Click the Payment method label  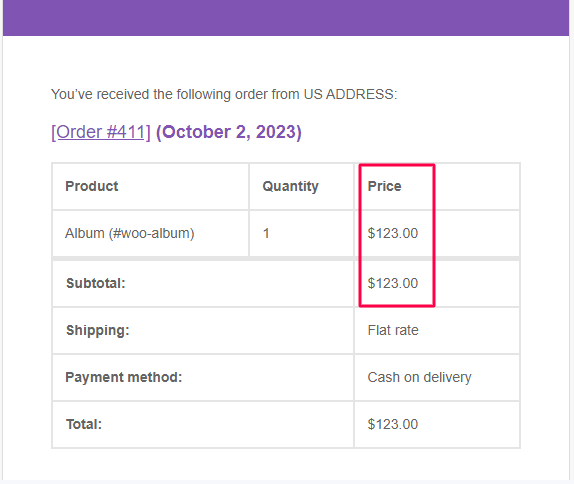[x=124, y=377]
